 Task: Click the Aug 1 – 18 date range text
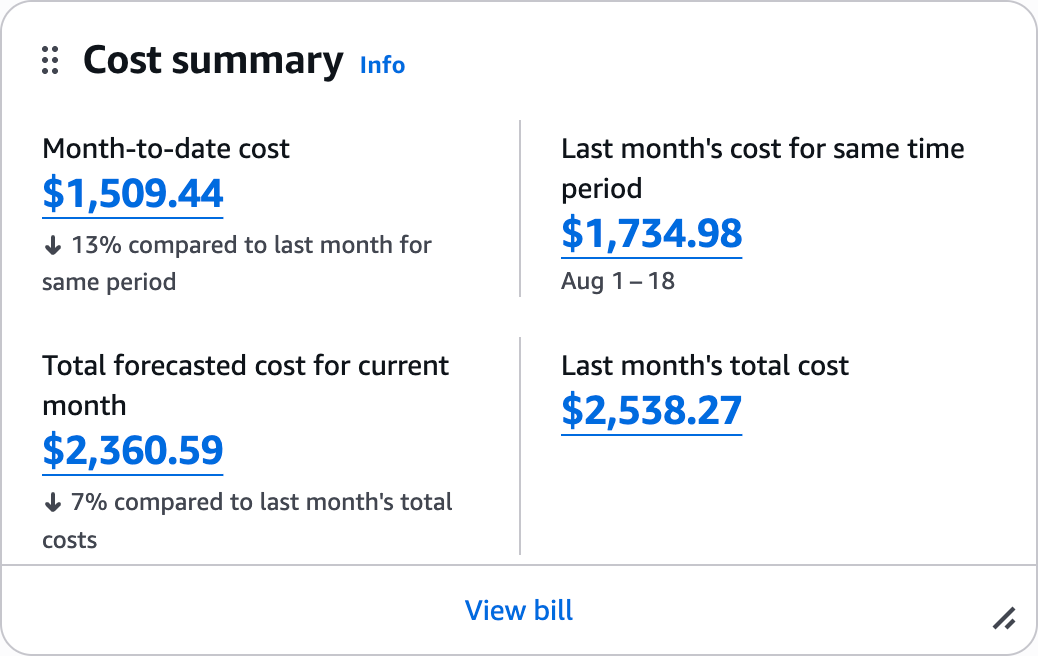618,281
